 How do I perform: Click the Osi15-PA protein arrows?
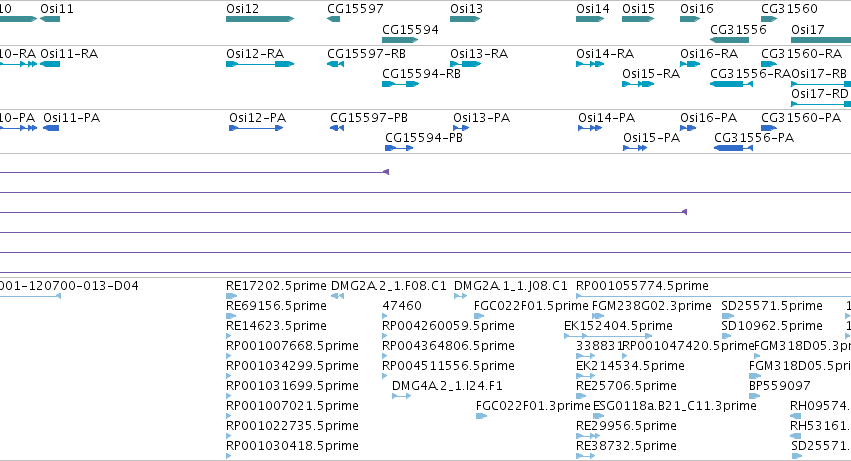(635, 148)
